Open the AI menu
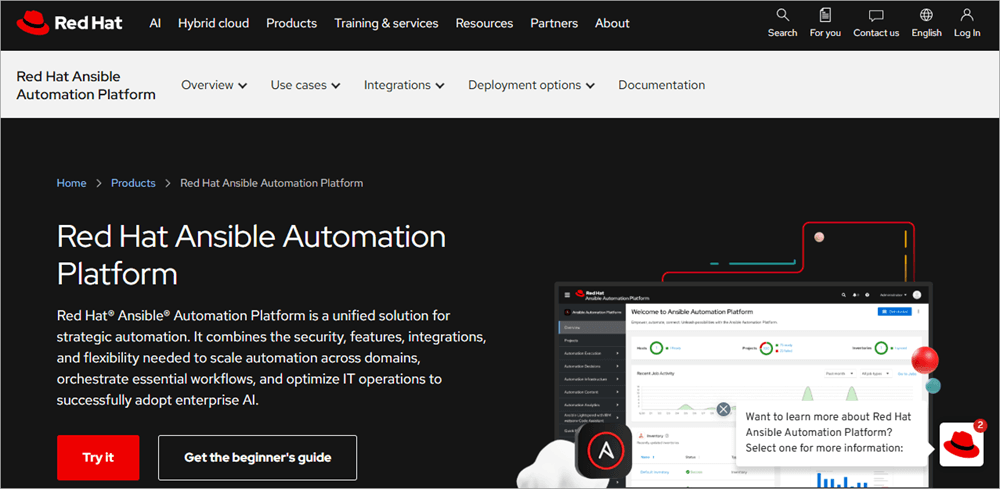This screenshot has height=490, width=1000. (154, 24)
